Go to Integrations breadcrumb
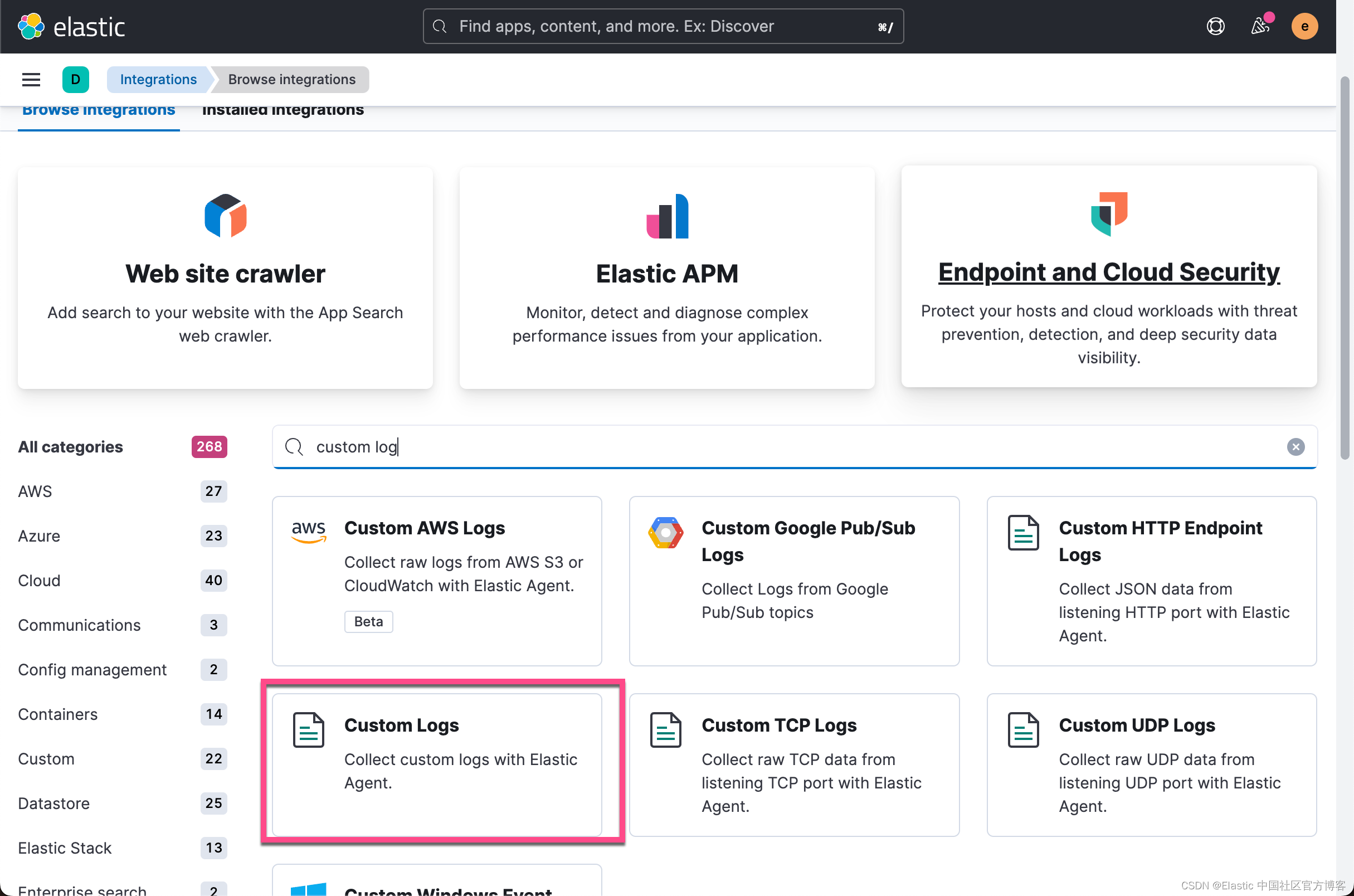 (158, 80)
